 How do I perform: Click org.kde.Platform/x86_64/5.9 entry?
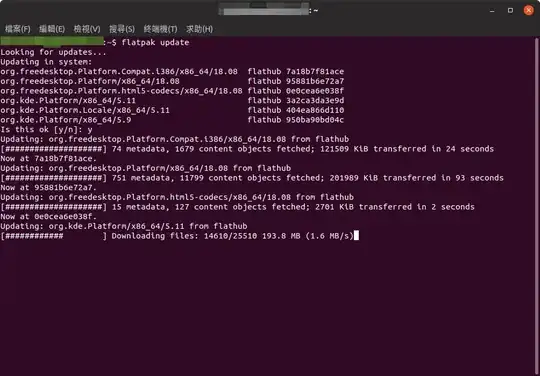click(66, 119)
